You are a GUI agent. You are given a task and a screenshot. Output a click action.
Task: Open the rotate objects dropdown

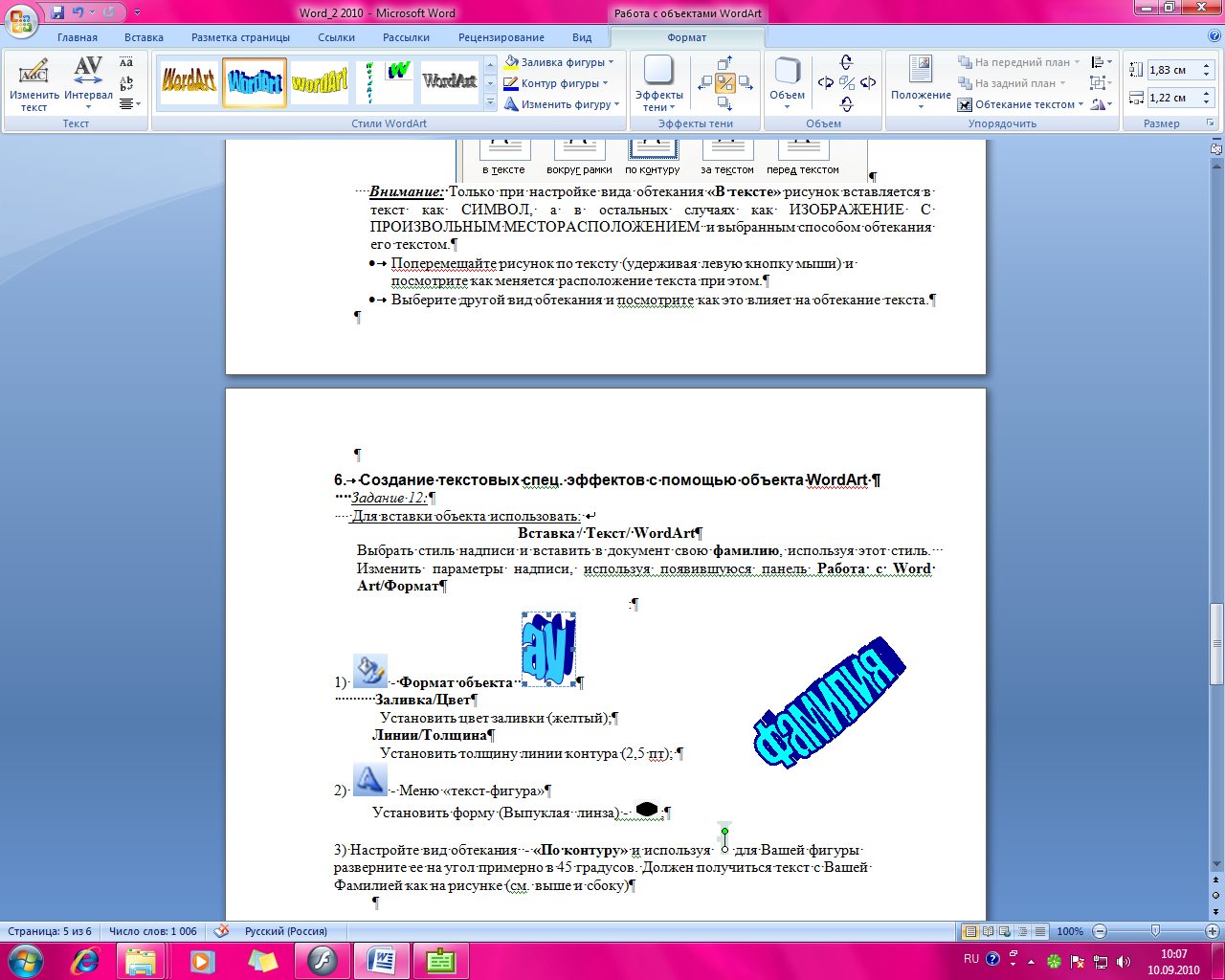tap(1102, 103)
